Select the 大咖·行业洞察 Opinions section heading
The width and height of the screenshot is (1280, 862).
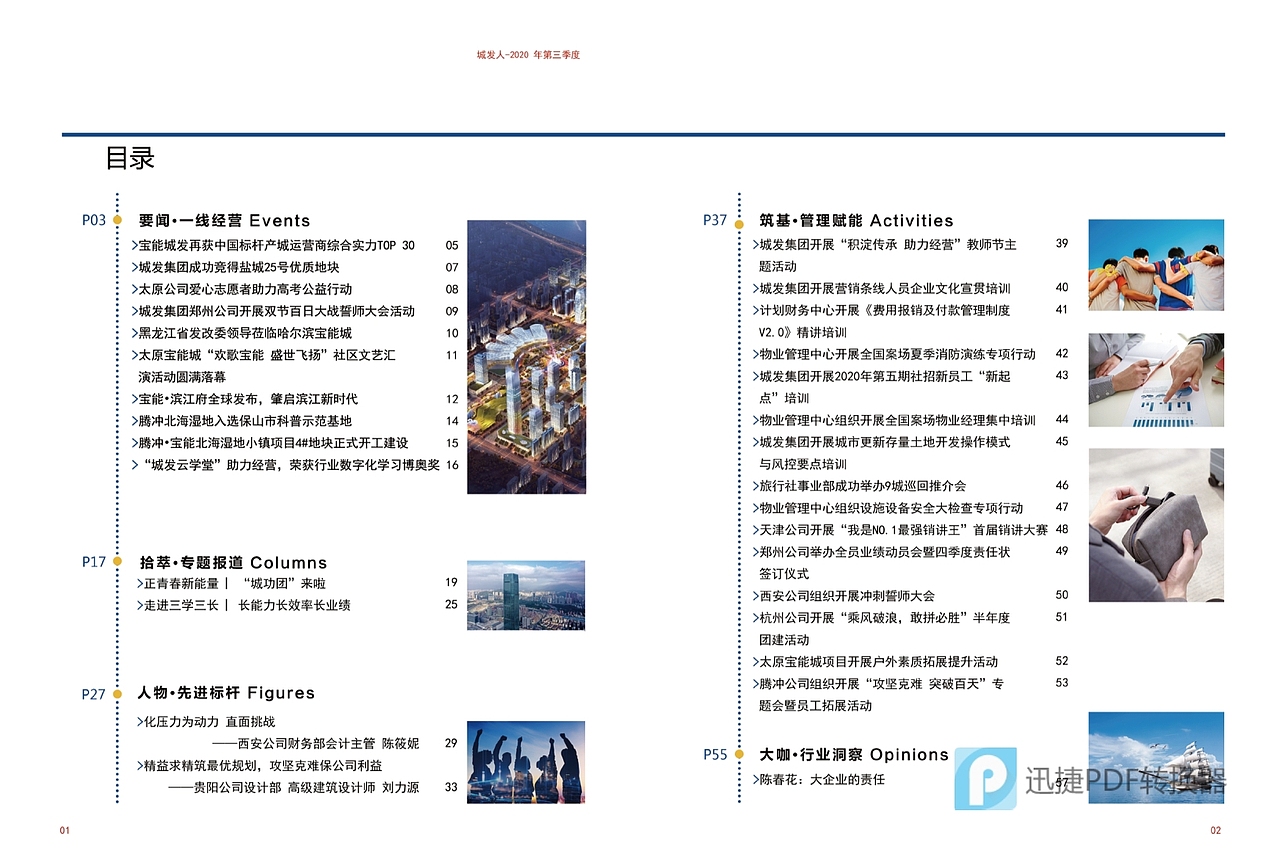pos(855,755)
